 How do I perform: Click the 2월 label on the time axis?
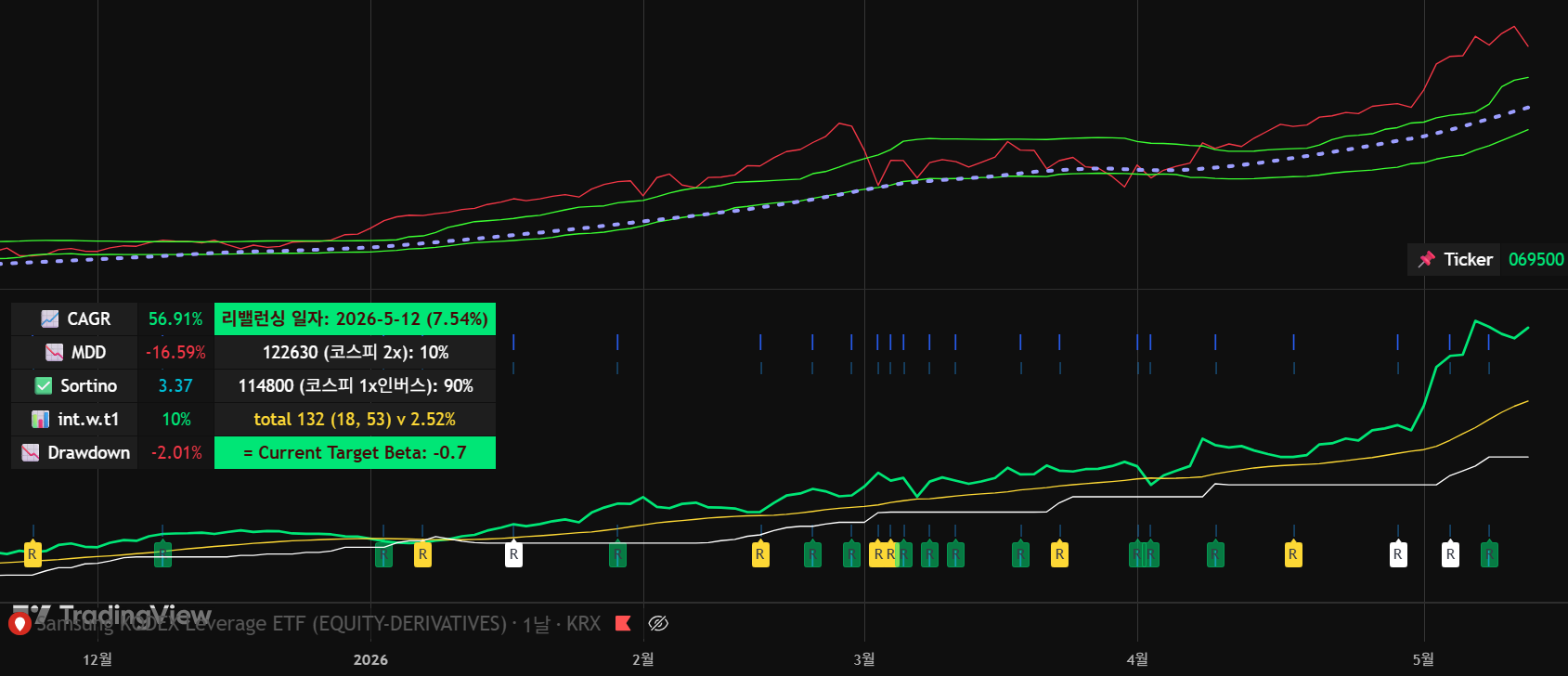tap(643, 659)
